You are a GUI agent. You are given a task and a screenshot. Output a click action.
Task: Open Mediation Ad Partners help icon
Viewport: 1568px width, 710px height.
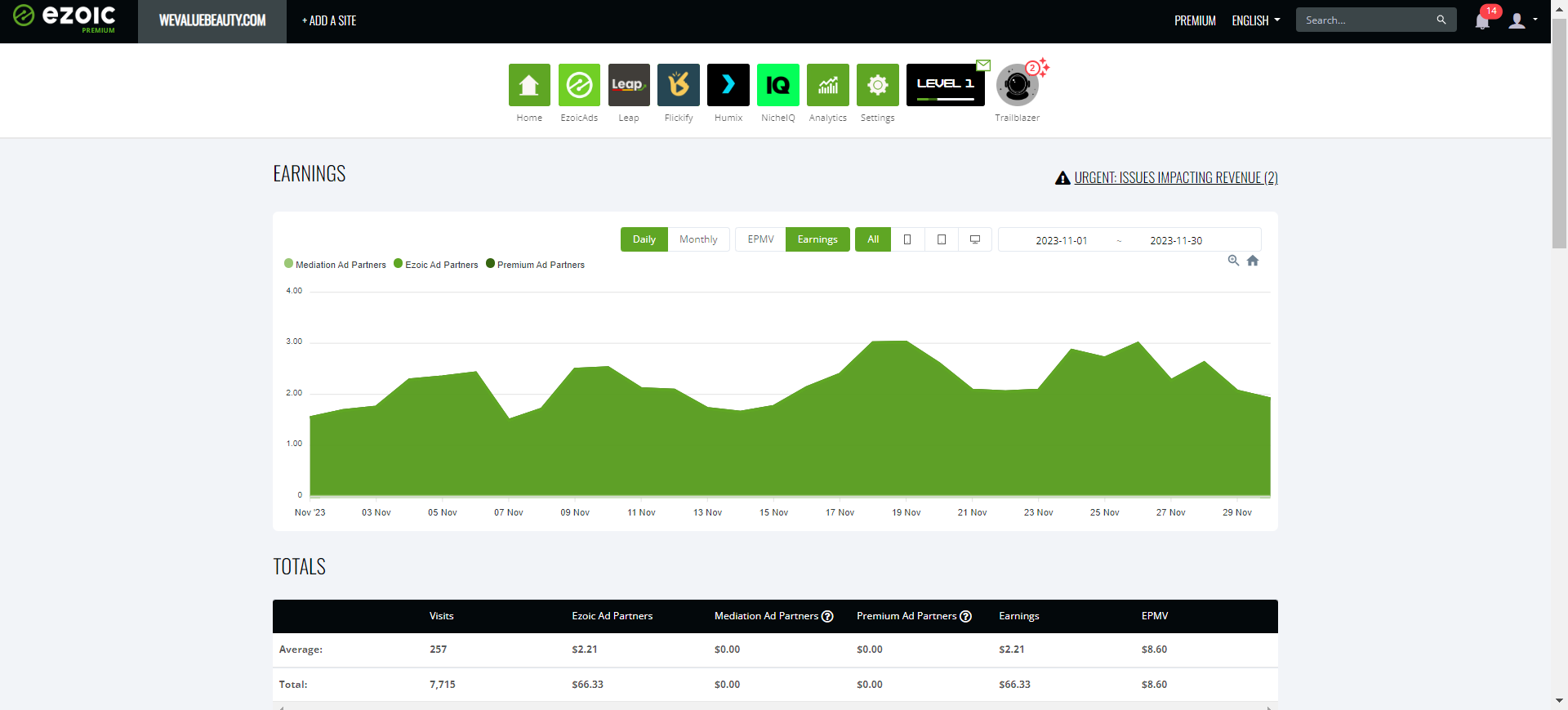827,616
